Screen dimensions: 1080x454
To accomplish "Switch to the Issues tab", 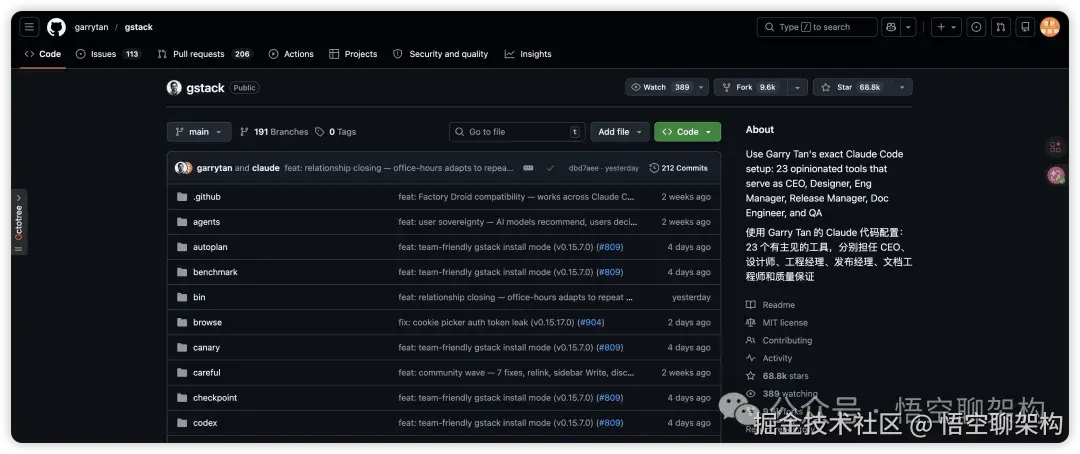I will (108, 54).
